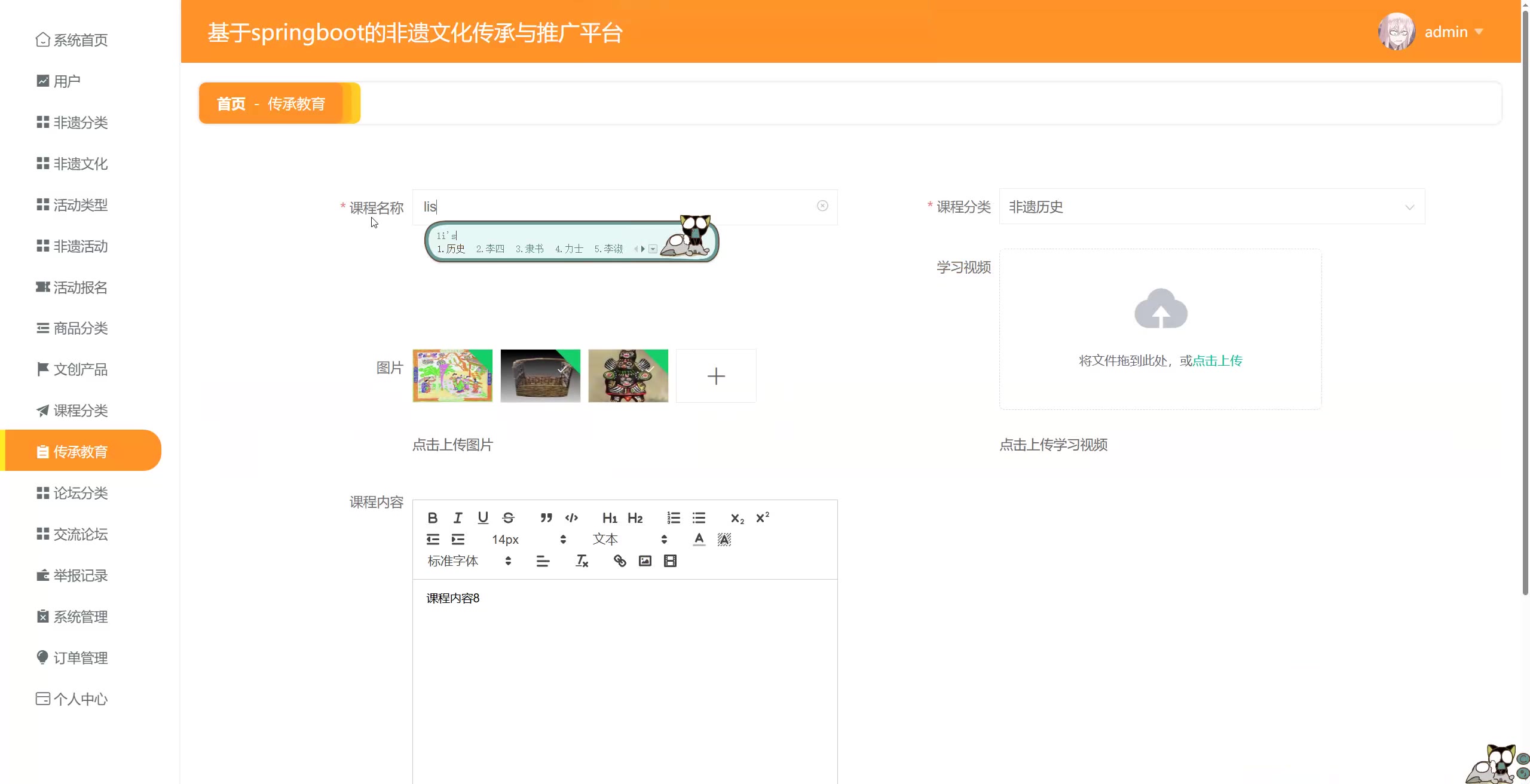Image resolution: width=1530 pixels, height=784 pixels.
Task: Click the plus box to add a picture
Action: (x=716, y=376)
